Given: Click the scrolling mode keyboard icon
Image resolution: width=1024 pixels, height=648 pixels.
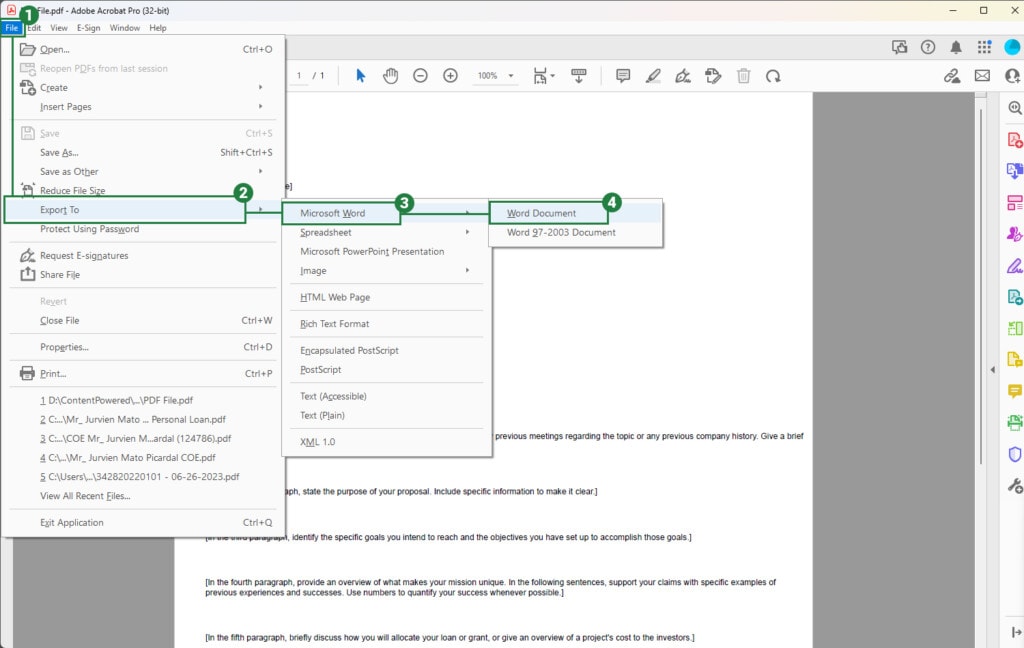Looking at the screenshot, I should [579, 76].
